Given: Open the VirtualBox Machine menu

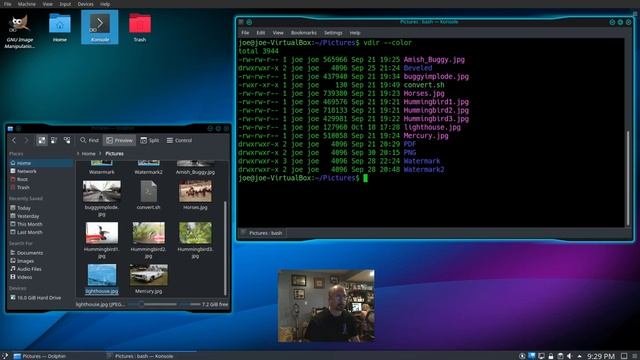Looking at the screenshot, I should pyautogui.click(x=27, y=4).
